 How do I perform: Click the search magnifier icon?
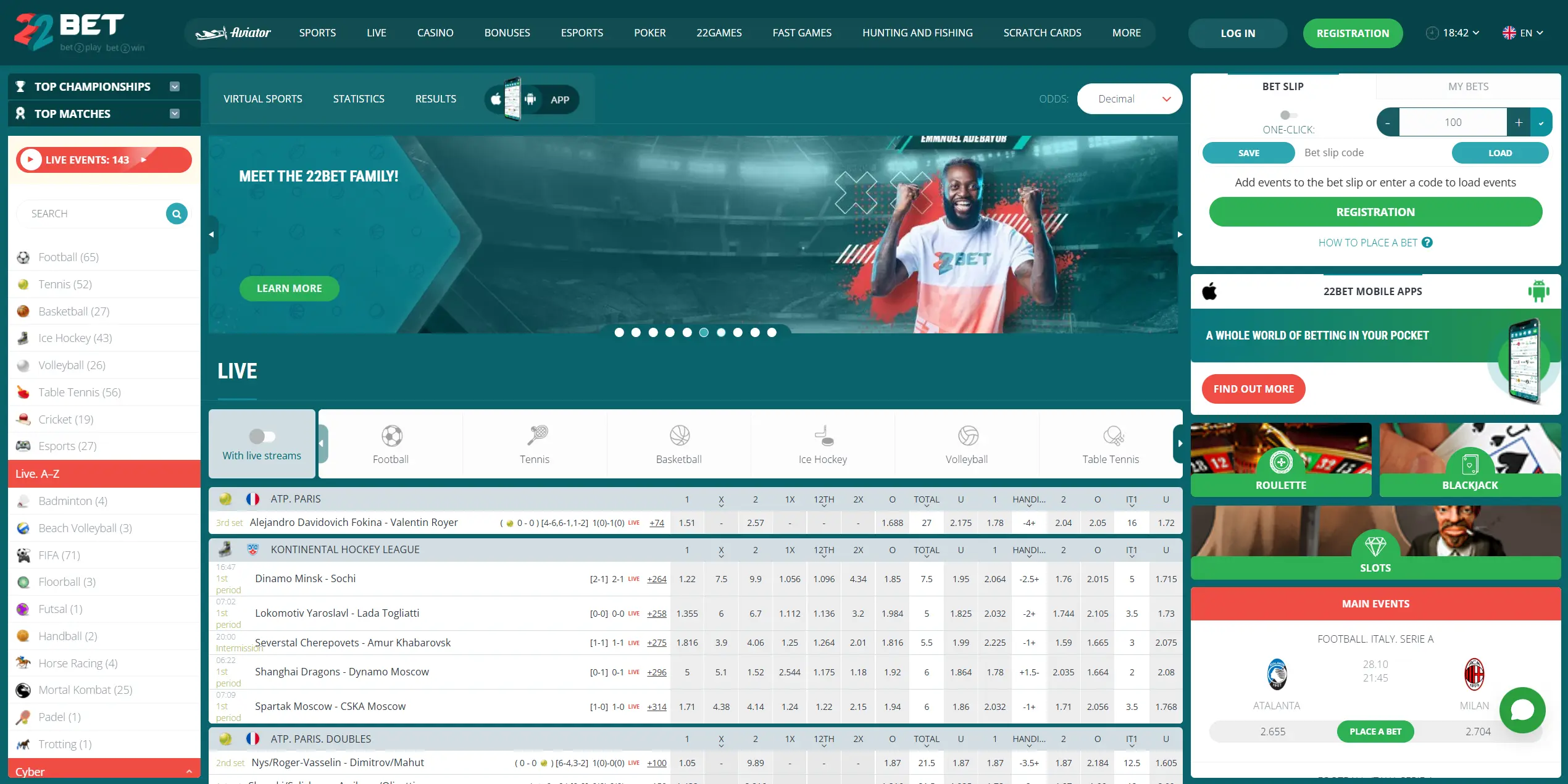pos(177,213)
